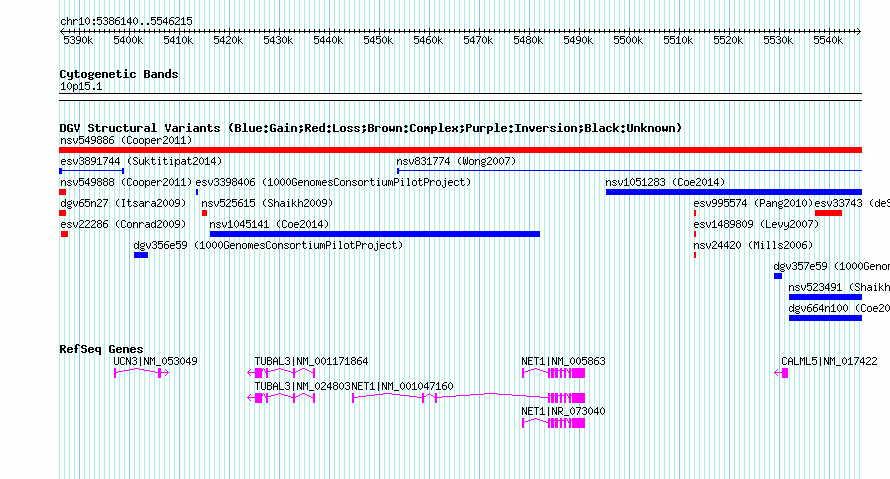Open variant dgv65n27 (Itsara2009) label

coord(123,203)
